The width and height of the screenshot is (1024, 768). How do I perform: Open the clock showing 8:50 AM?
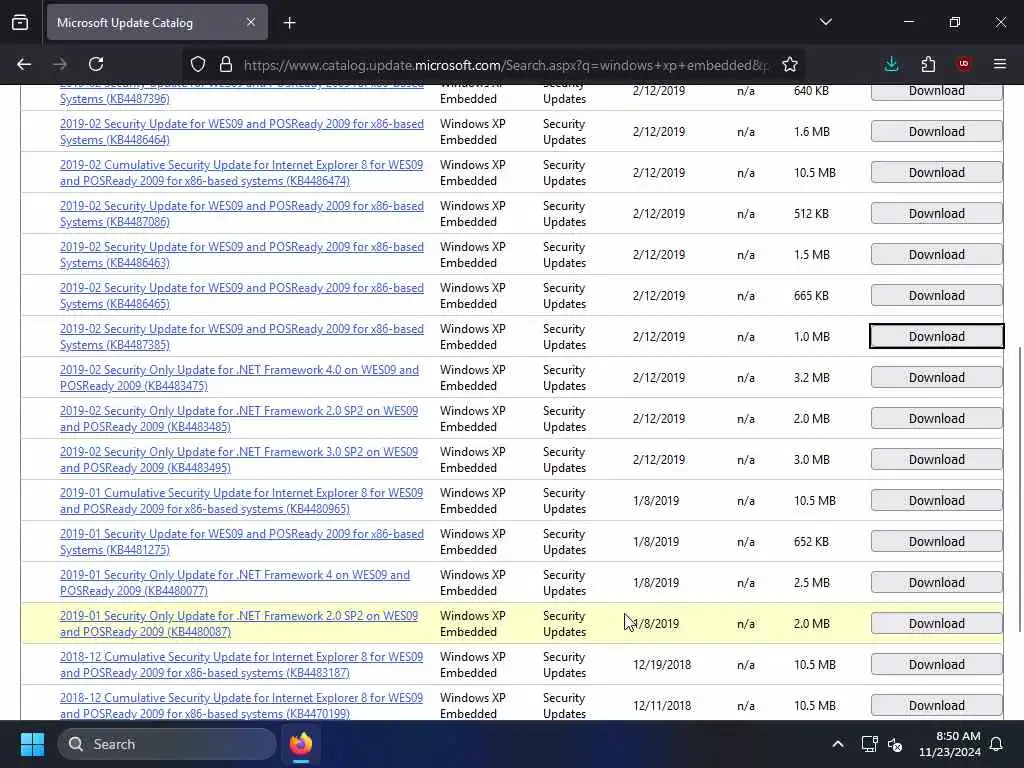pos(950,744)
